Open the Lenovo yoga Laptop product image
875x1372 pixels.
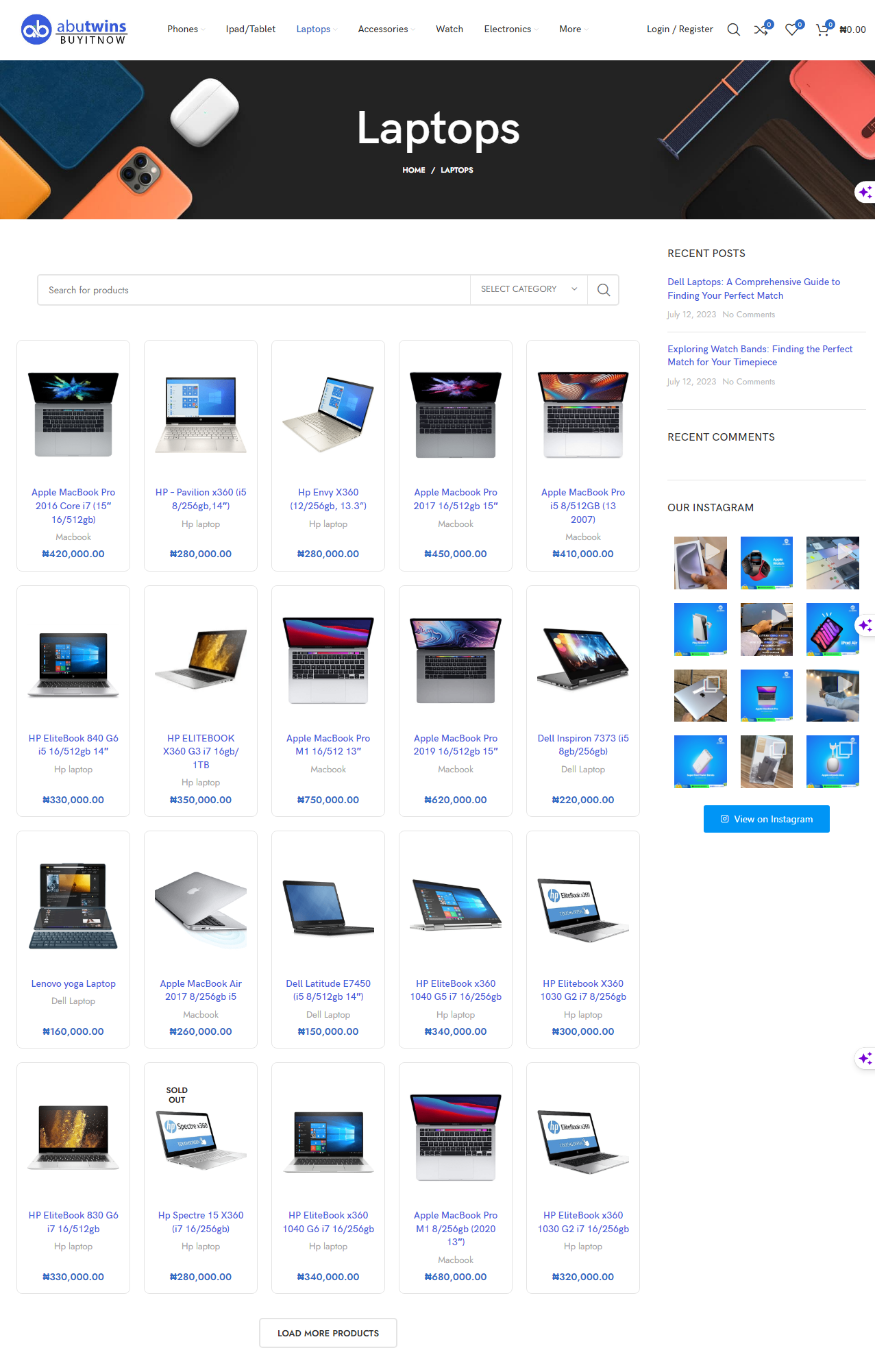(x=73, y=905)
